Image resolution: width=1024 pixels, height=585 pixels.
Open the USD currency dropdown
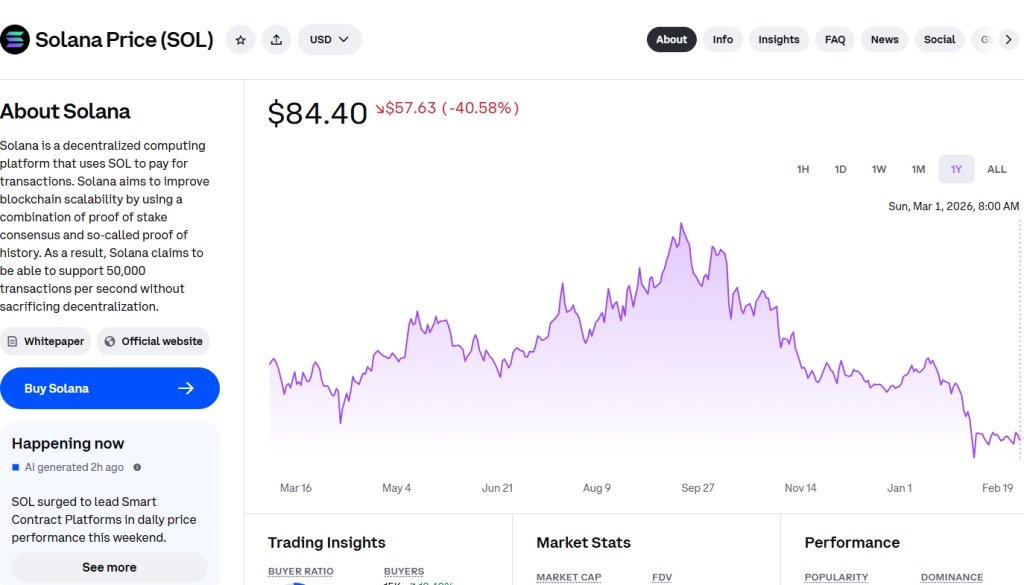point(329,39)
